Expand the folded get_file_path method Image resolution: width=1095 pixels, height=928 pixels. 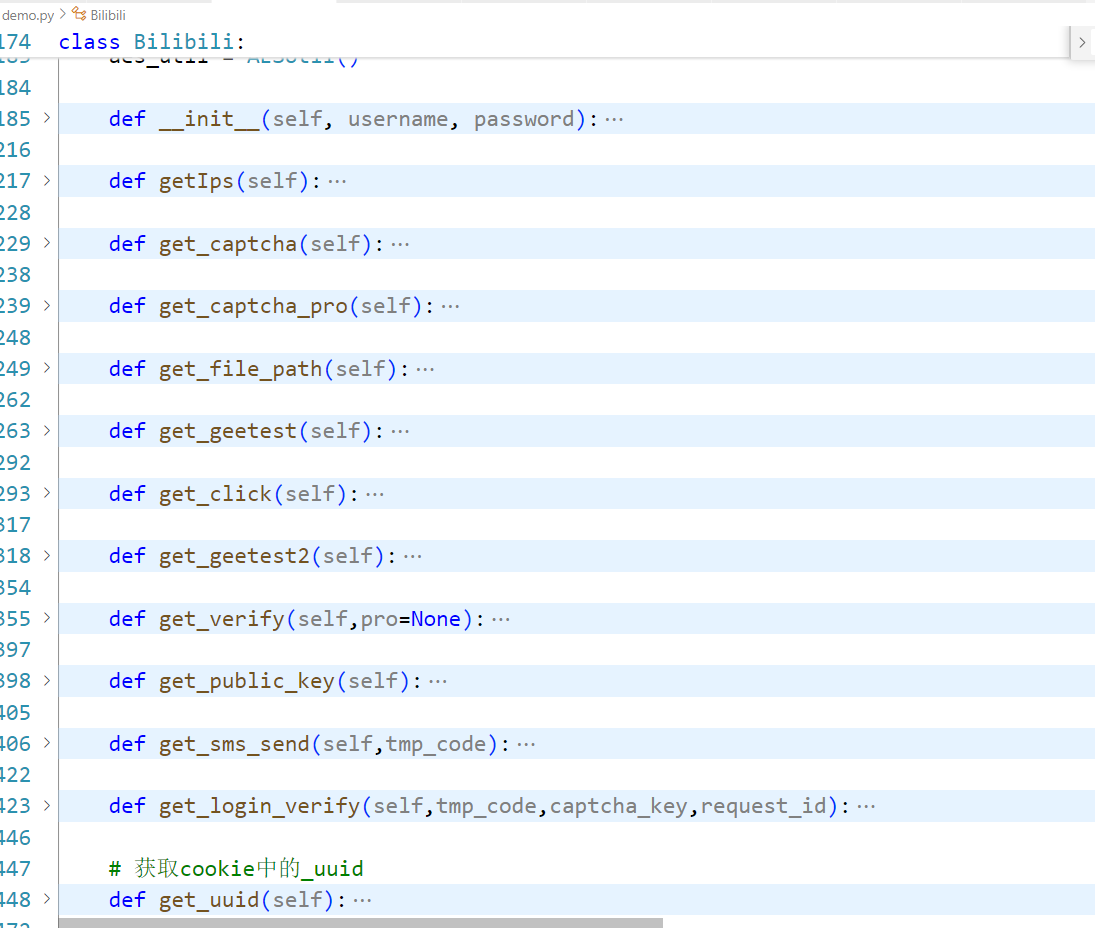click(47, 368)
